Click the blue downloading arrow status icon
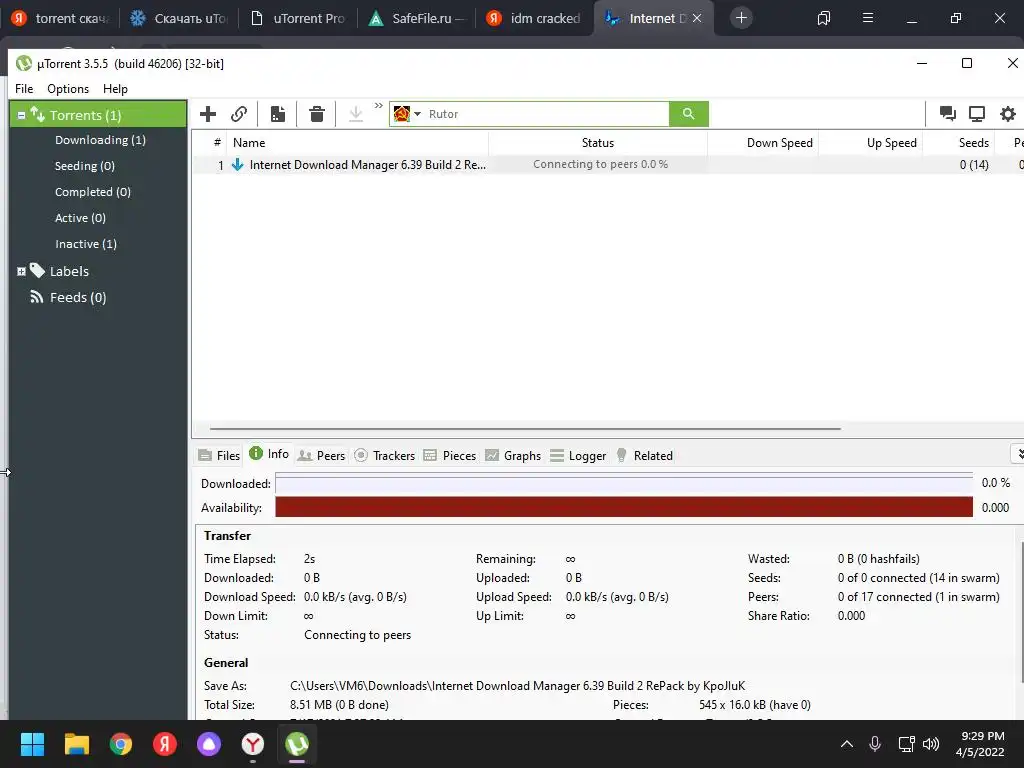The image size is (1024, 768). tap(238, 165)
